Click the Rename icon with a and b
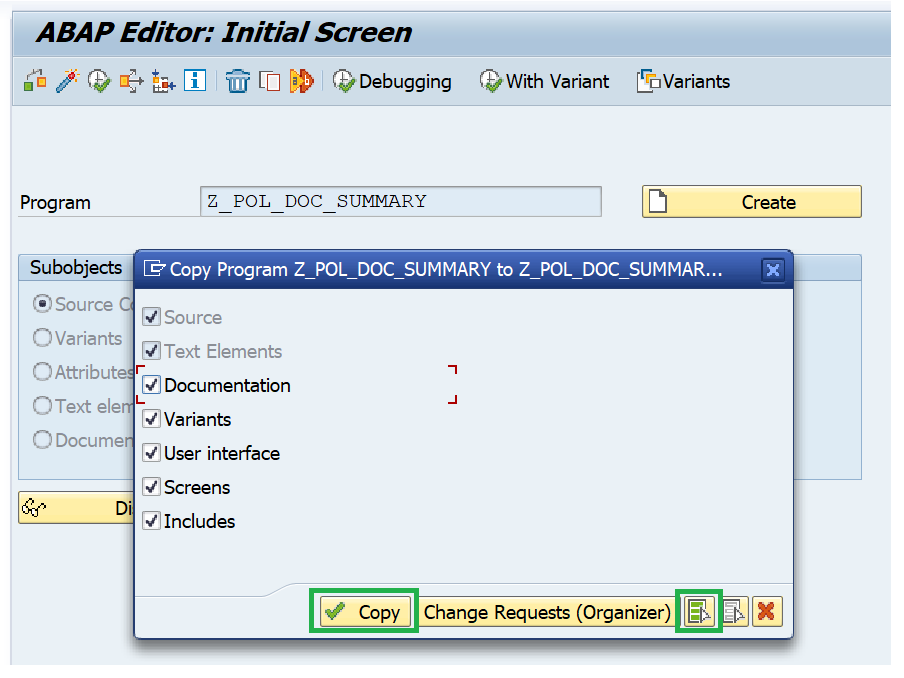This screenshot has width=904, height=678. pyautogui.click(x=302, y=81)
